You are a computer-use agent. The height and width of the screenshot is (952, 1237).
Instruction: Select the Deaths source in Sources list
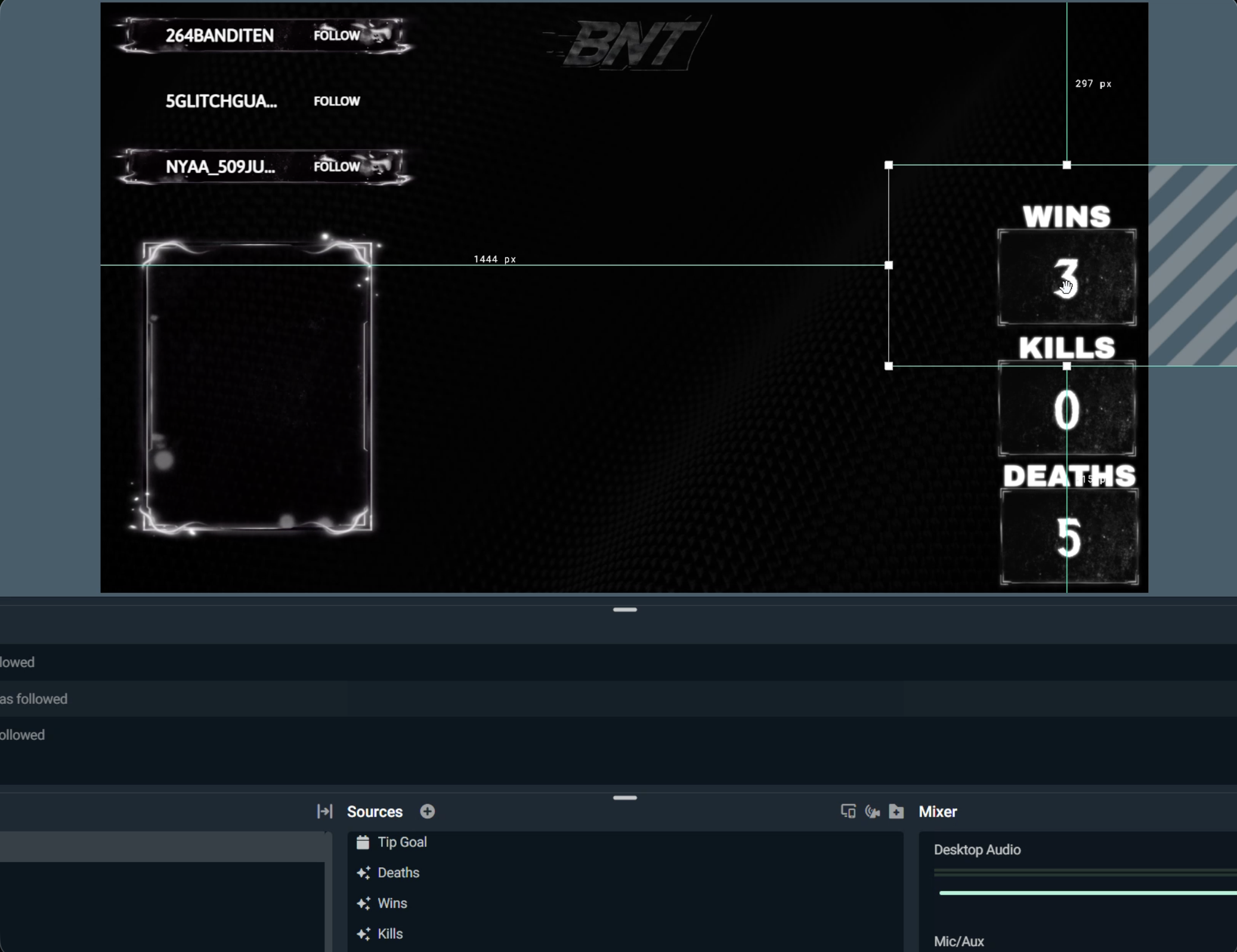tap(398, 873)
